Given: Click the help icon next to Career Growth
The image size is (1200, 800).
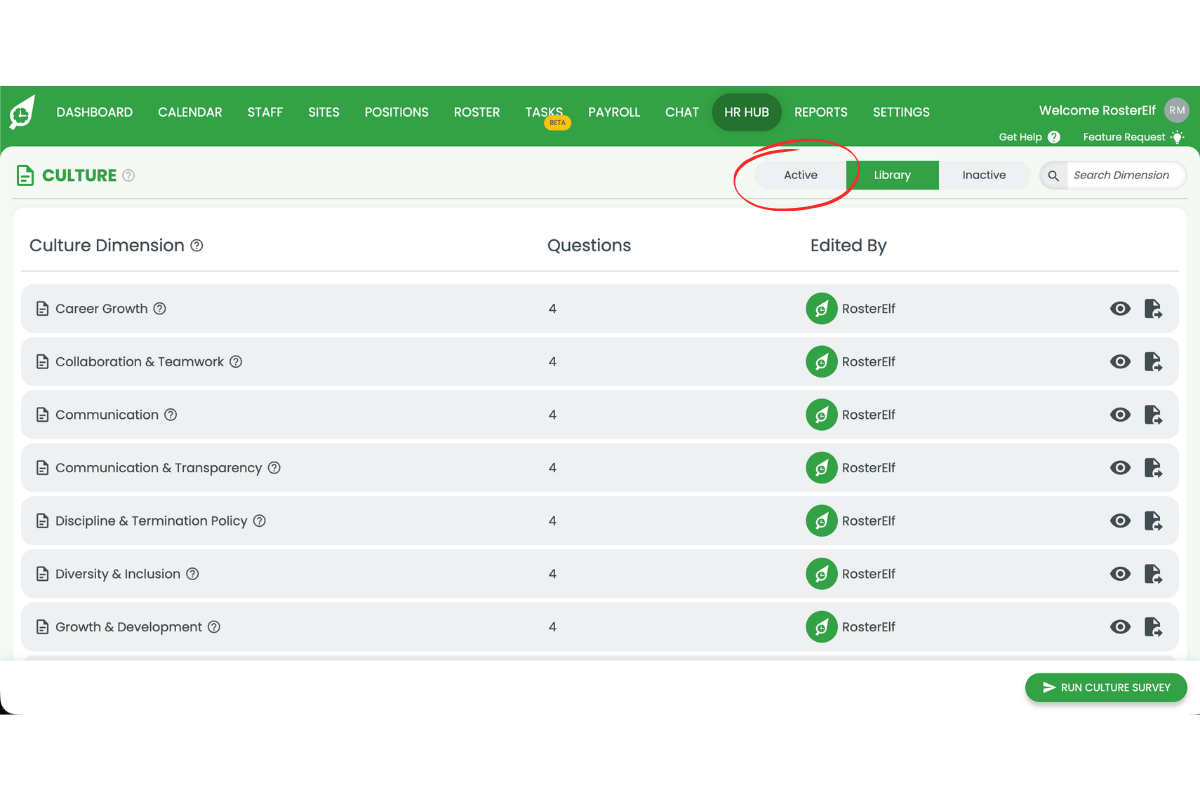Looking at the screenshot, I should [159, 309].
